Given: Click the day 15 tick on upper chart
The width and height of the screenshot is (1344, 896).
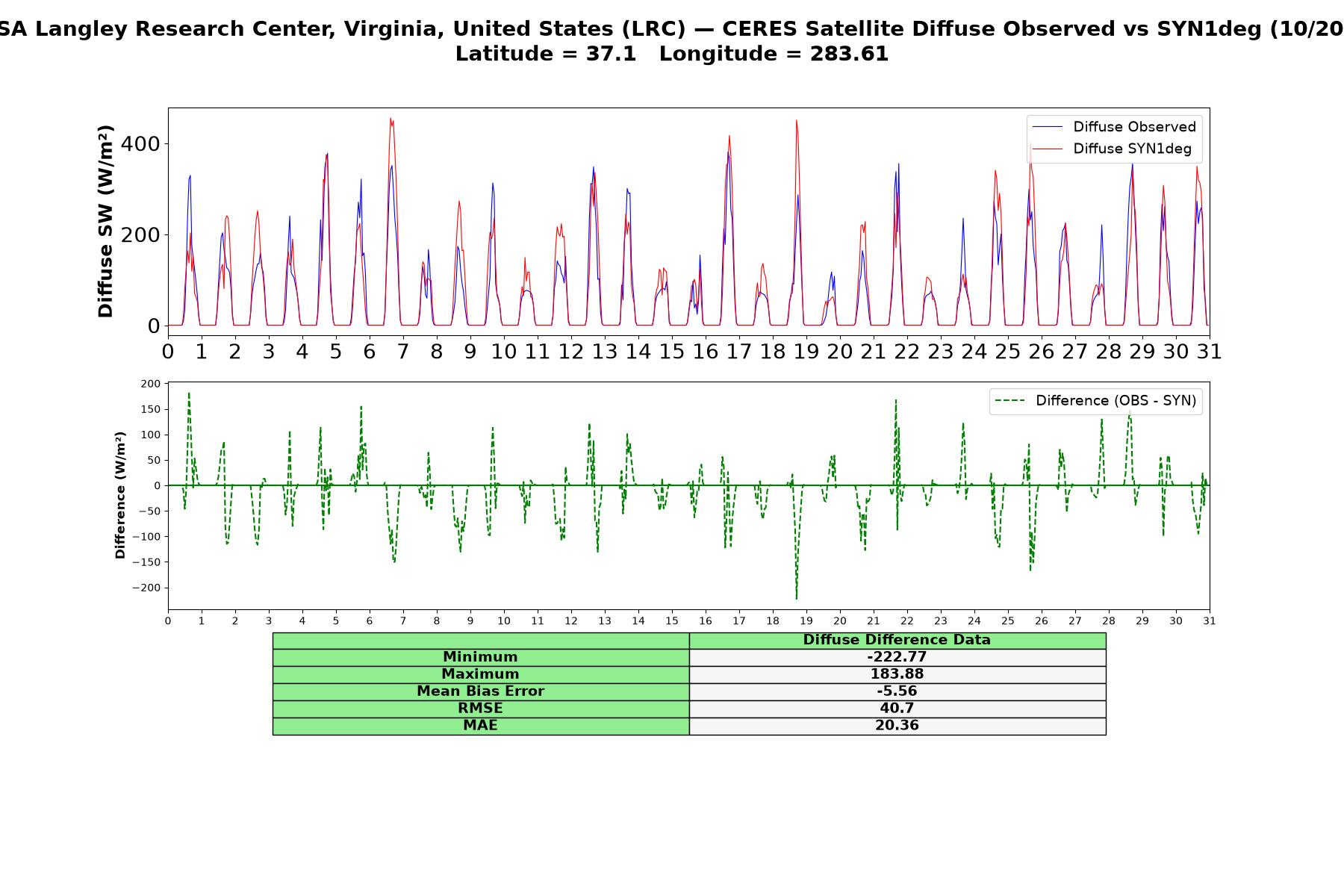Looking at the screenshot, I should click(671, 351).
